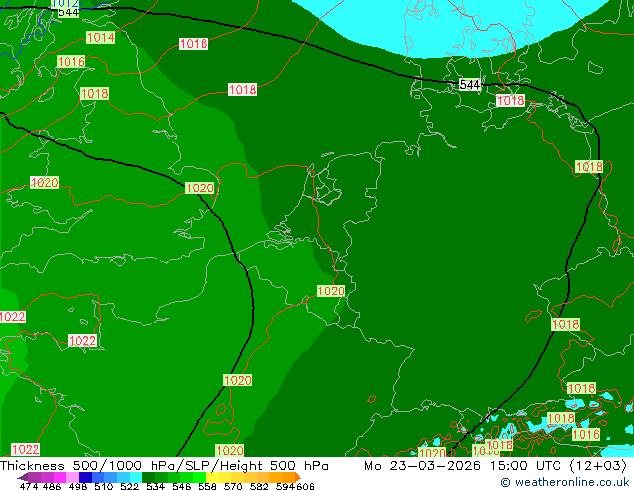The height and width of the screenshot is (490, 634).
Task: Click the legend value 486
Action: (x=51, y=486)
